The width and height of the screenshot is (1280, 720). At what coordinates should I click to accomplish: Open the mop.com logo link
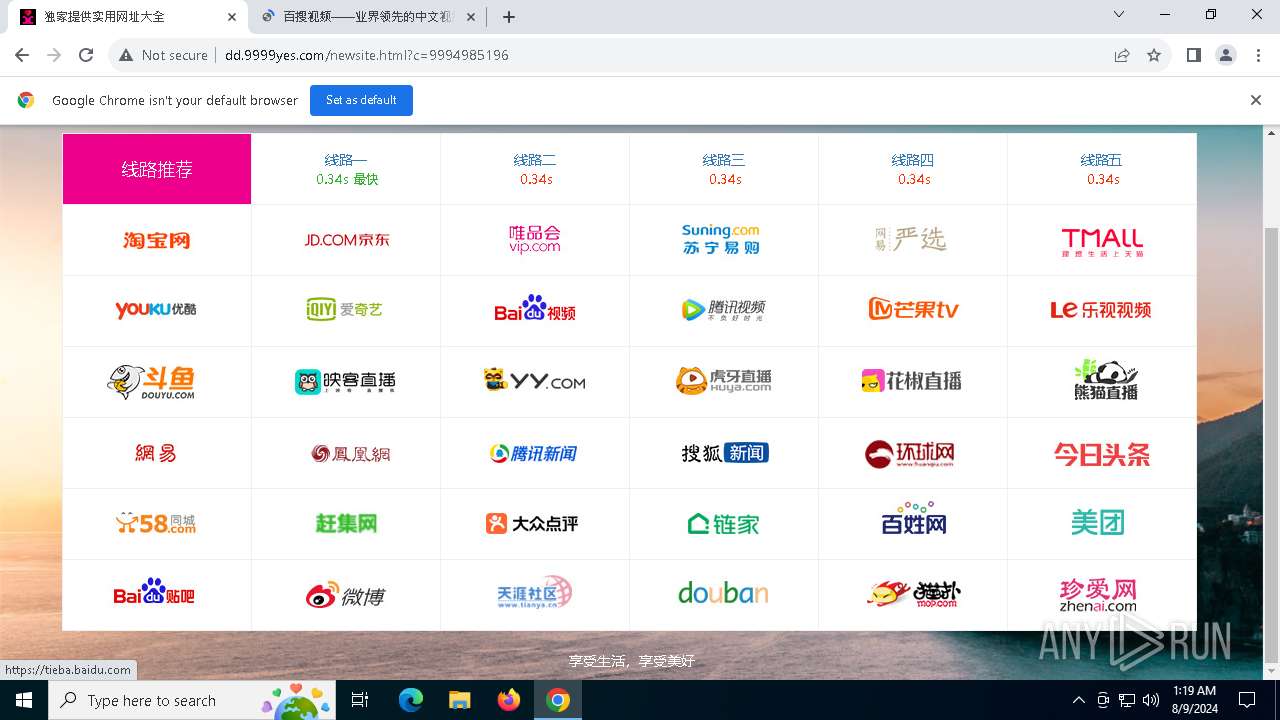pyautogui.click(x=913, y=594)
